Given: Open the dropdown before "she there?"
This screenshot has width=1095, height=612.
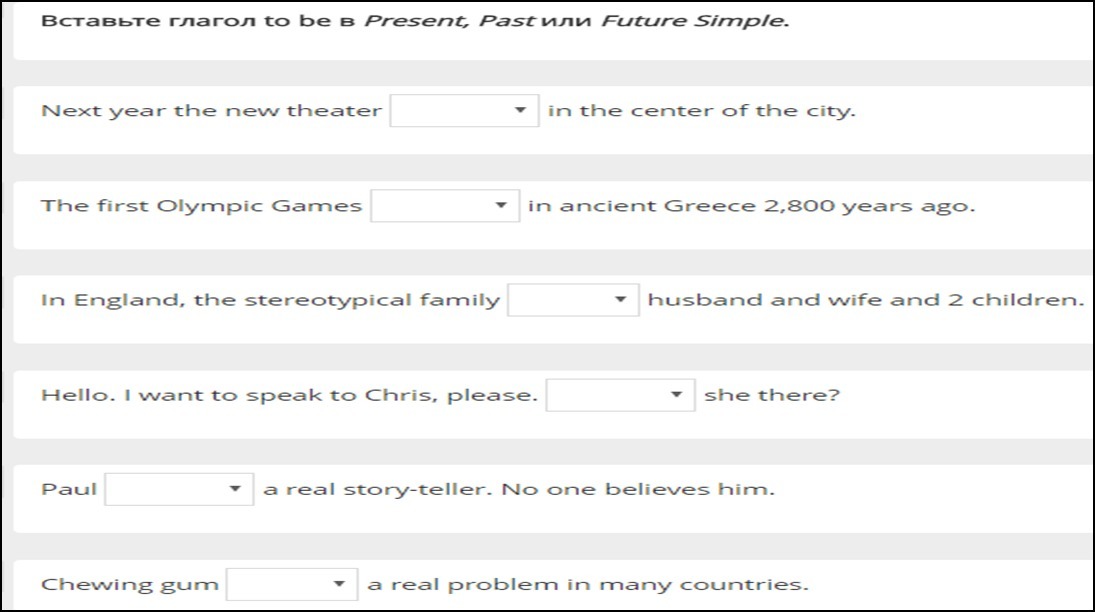Looking at the screenshot, I should [x=620, y=395].
